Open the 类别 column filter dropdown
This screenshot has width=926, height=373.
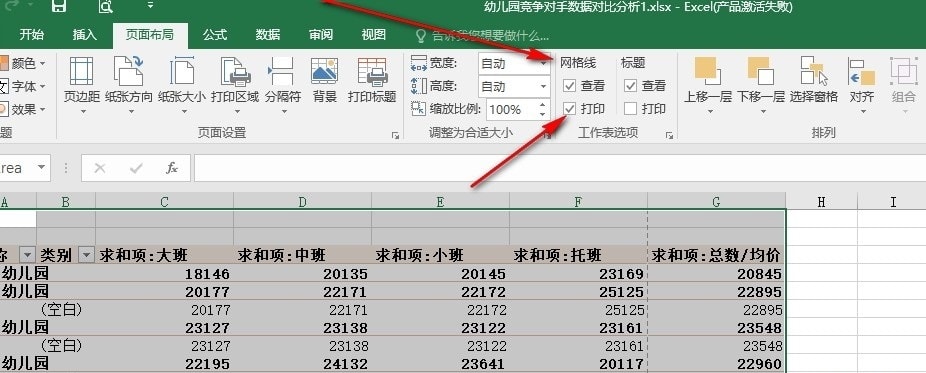(x=86, y=255)
